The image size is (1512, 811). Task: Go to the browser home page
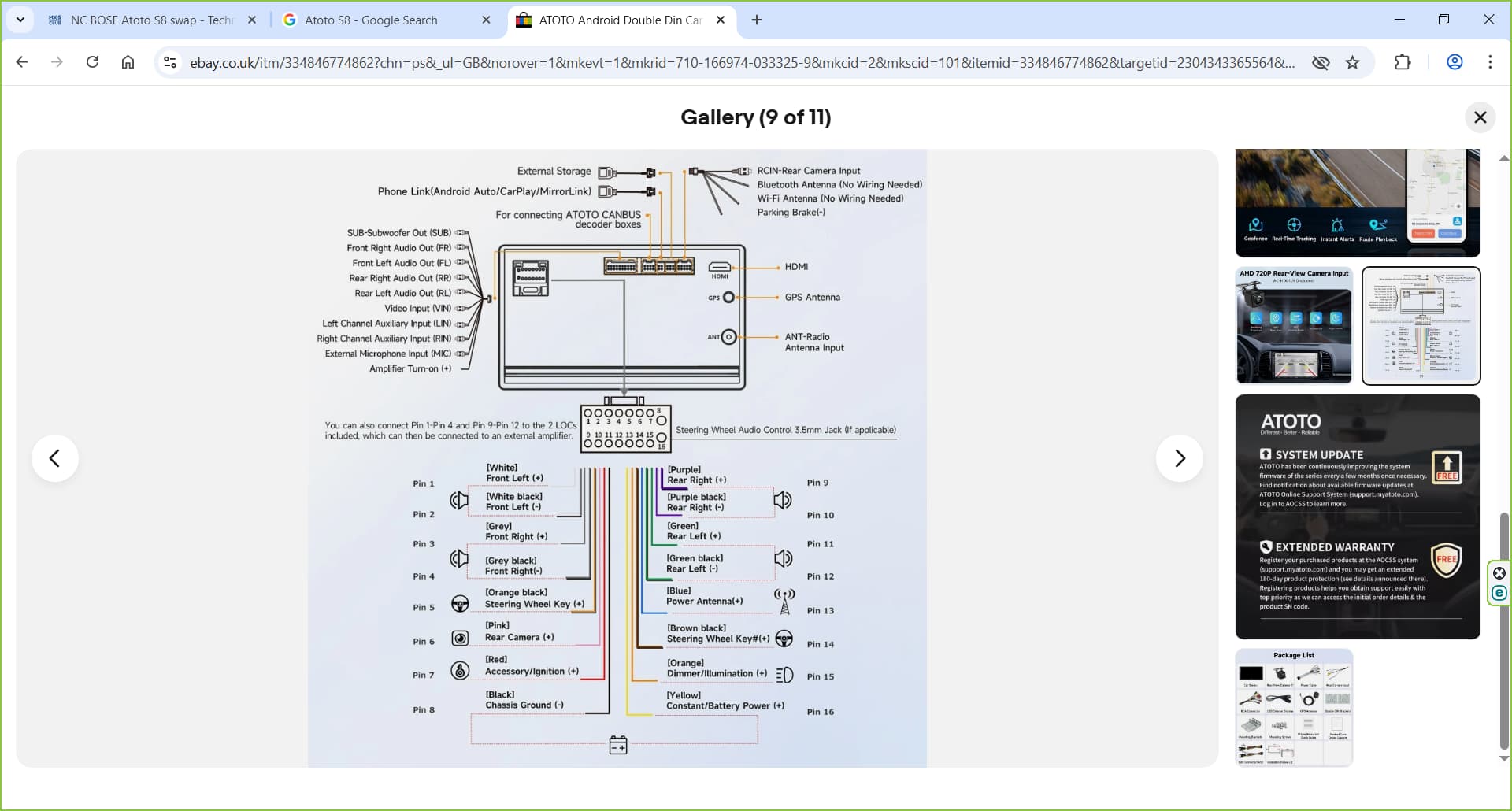coord(128,62)
